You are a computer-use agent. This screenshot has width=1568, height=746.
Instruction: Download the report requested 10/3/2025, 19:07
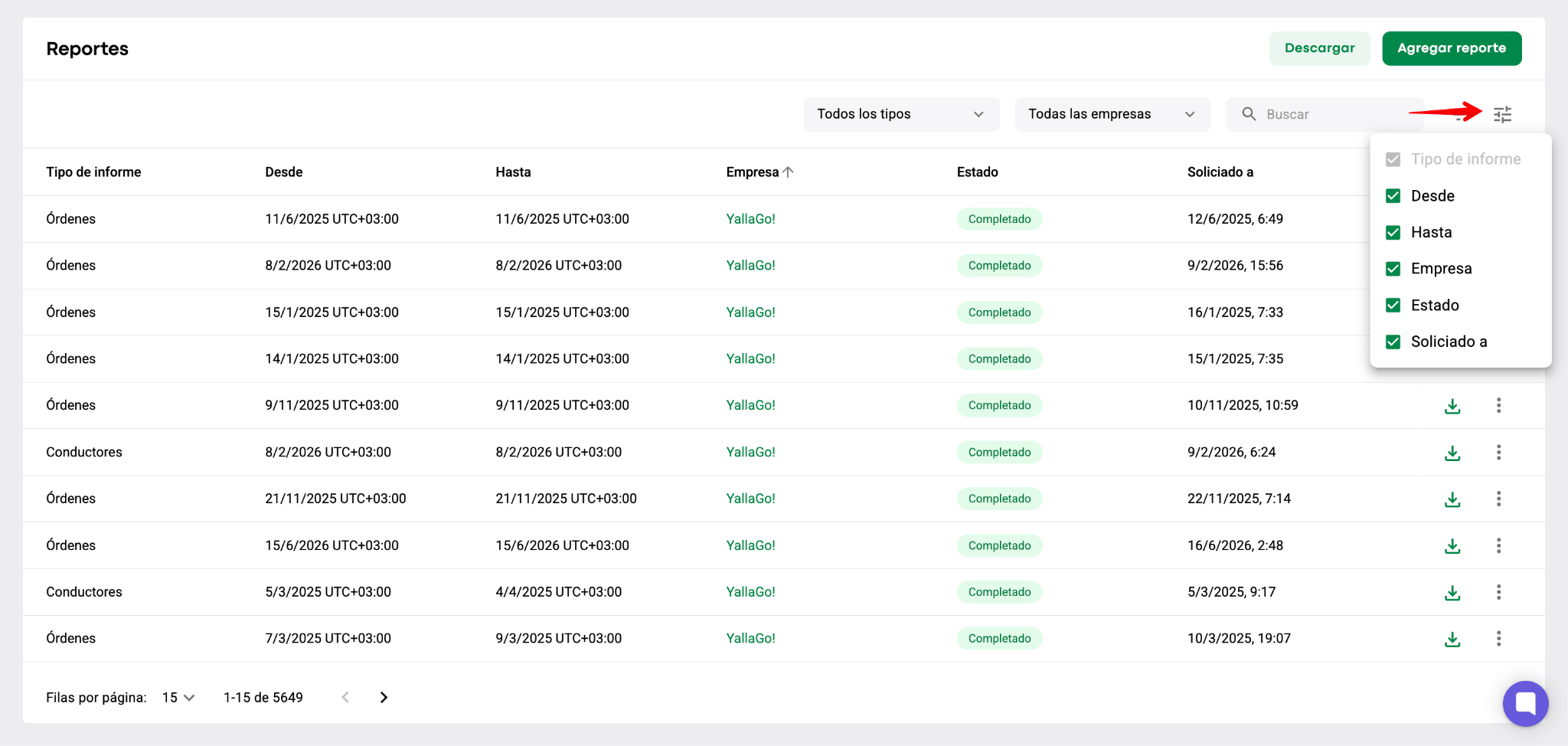tap(1452, 639)
